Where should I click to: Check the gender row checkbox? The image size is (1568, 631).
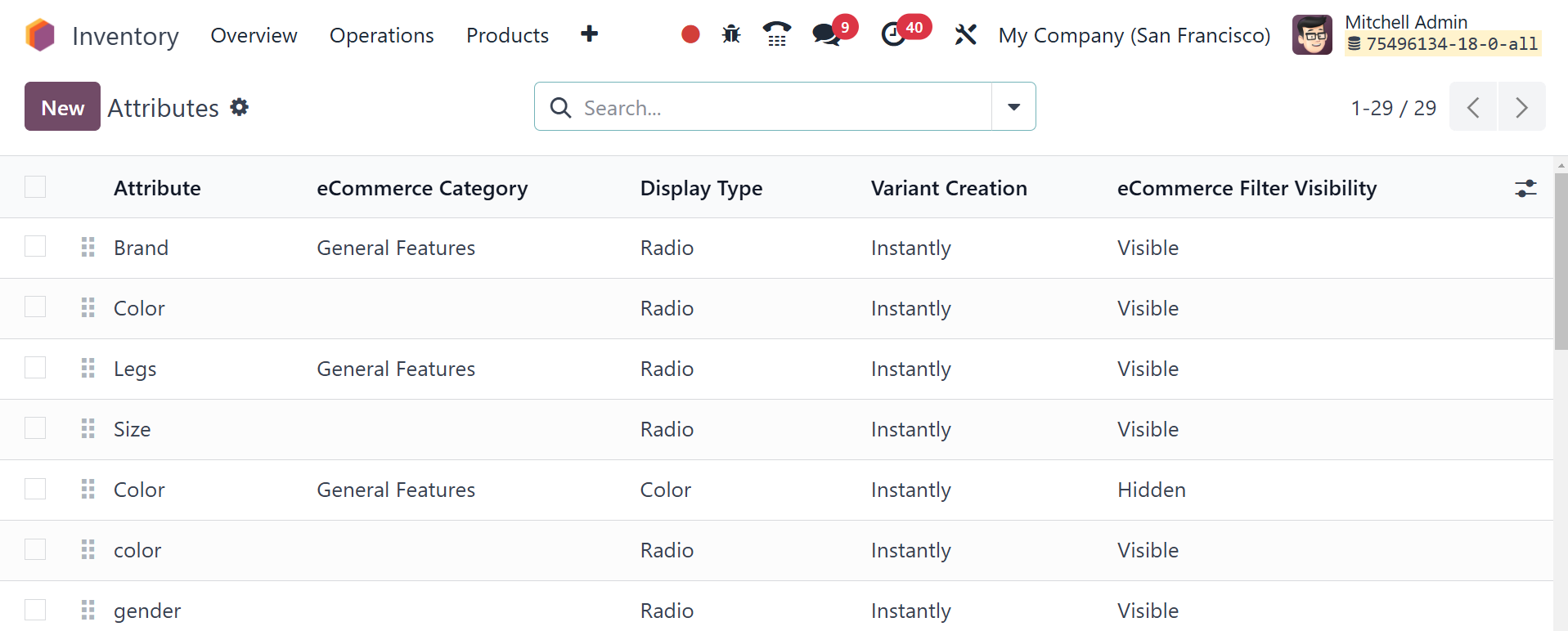click(35, 610)
